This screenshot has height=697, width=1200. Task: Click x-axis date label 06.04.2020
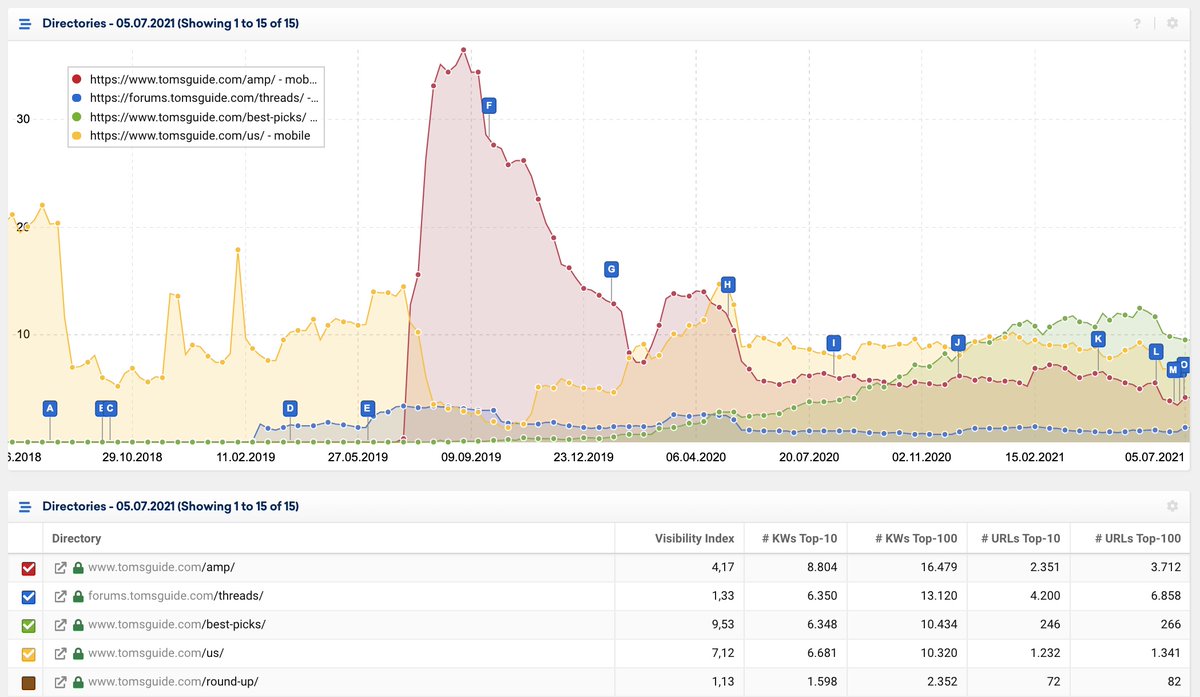coord(696,457)
